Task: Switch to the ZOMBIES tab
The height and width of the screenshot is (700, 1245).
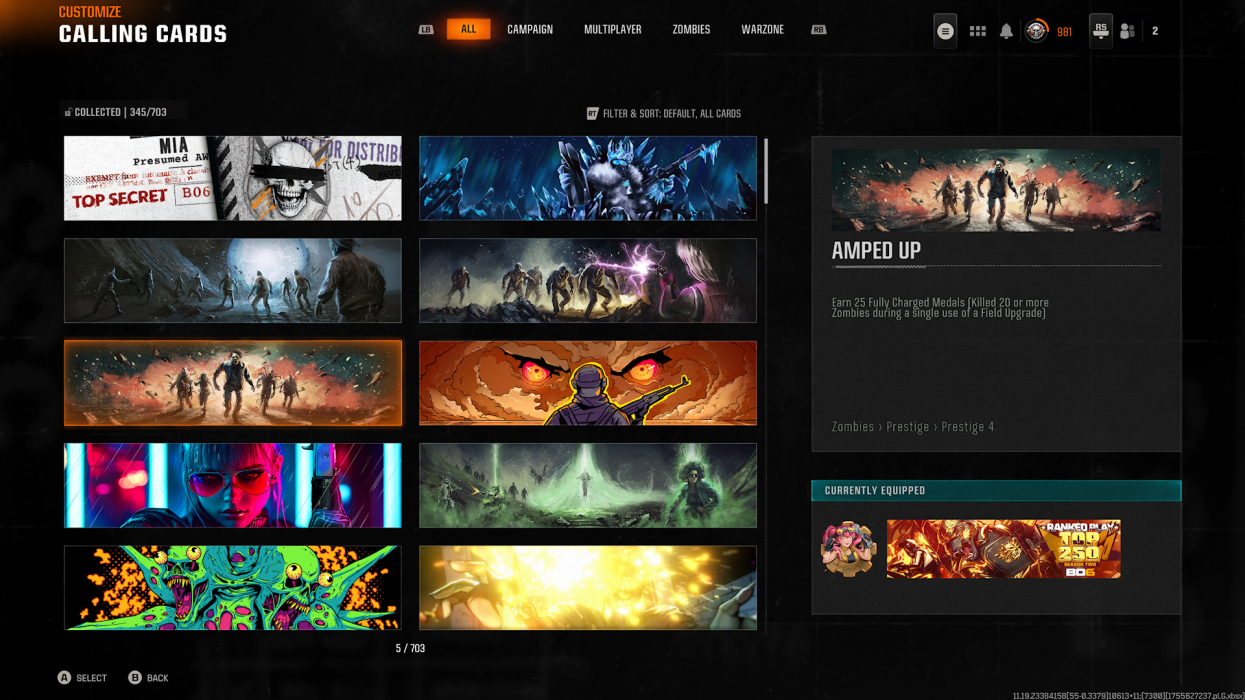Action: click(691, 30)
